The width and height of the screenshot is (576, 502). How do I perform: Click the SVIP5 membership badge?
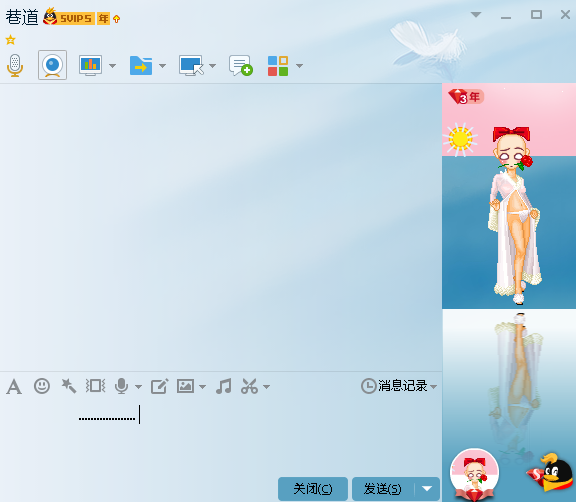tap(68, 17)
